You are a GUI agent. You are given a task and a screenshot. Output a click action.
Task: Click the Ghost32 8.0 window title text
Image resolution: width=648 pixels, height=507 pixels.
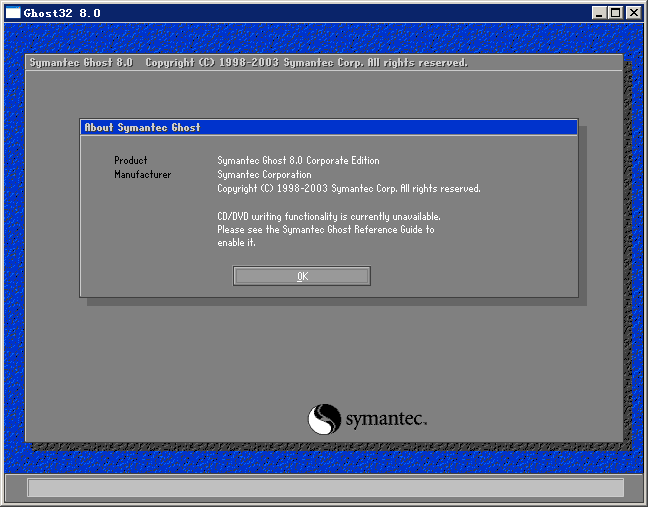coord(62,13)
